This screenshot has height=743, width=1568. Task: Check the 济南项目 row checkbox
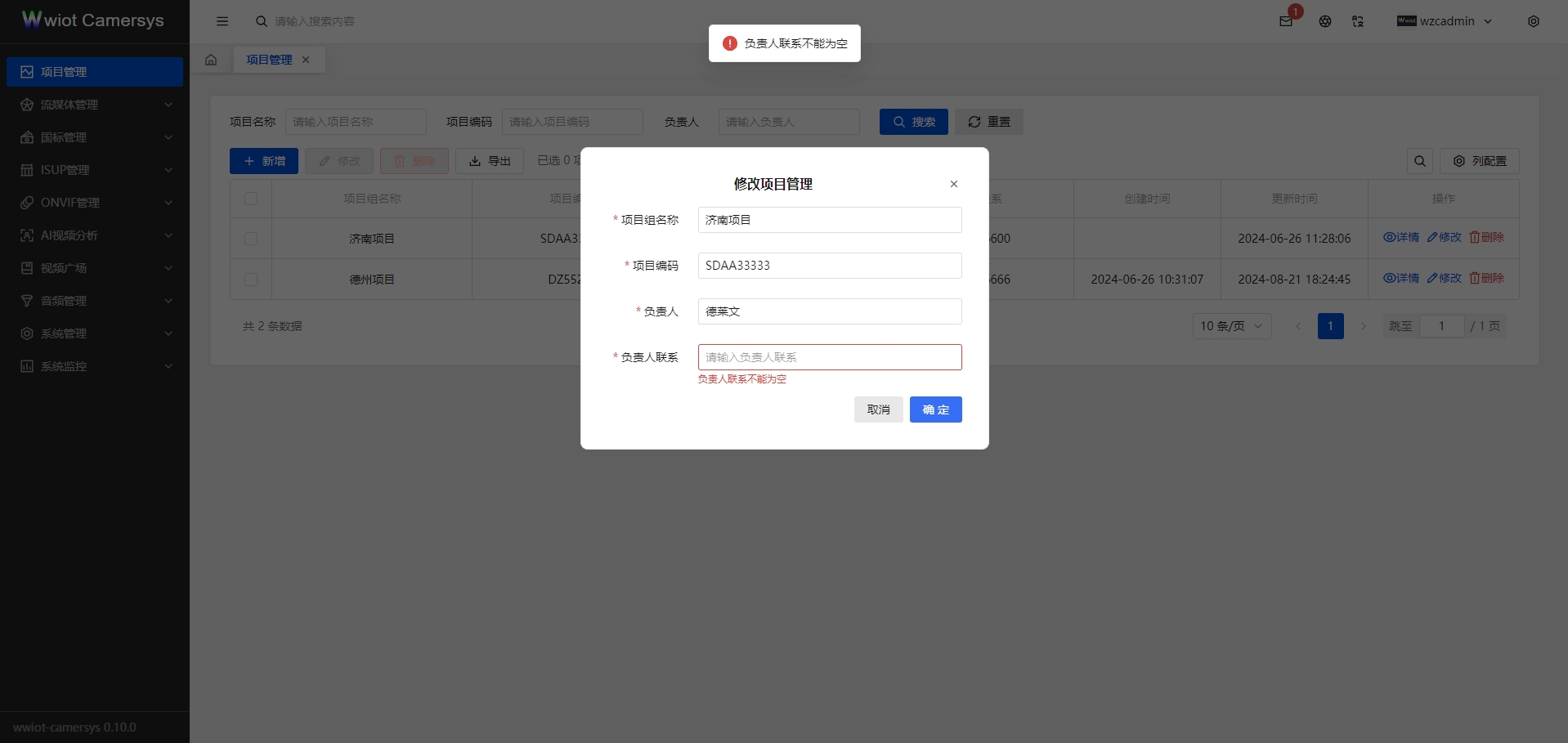point(251,239)
